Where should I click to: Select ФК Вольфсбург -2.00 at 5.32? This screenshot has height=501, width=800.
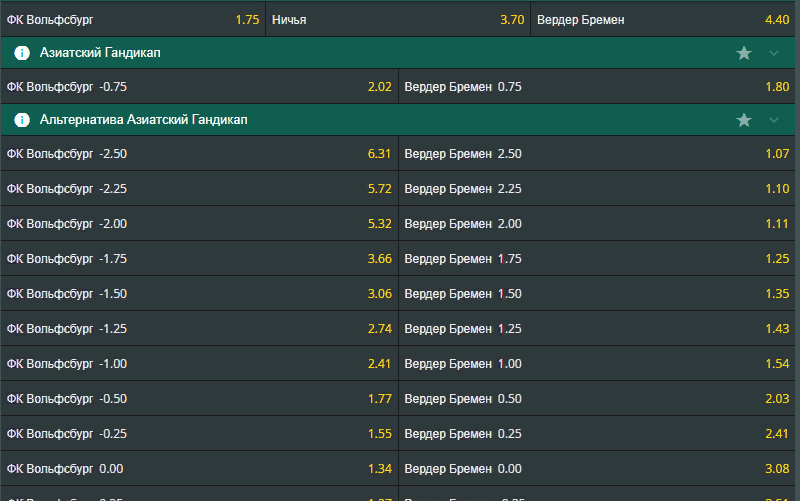(x=199, y=223)
